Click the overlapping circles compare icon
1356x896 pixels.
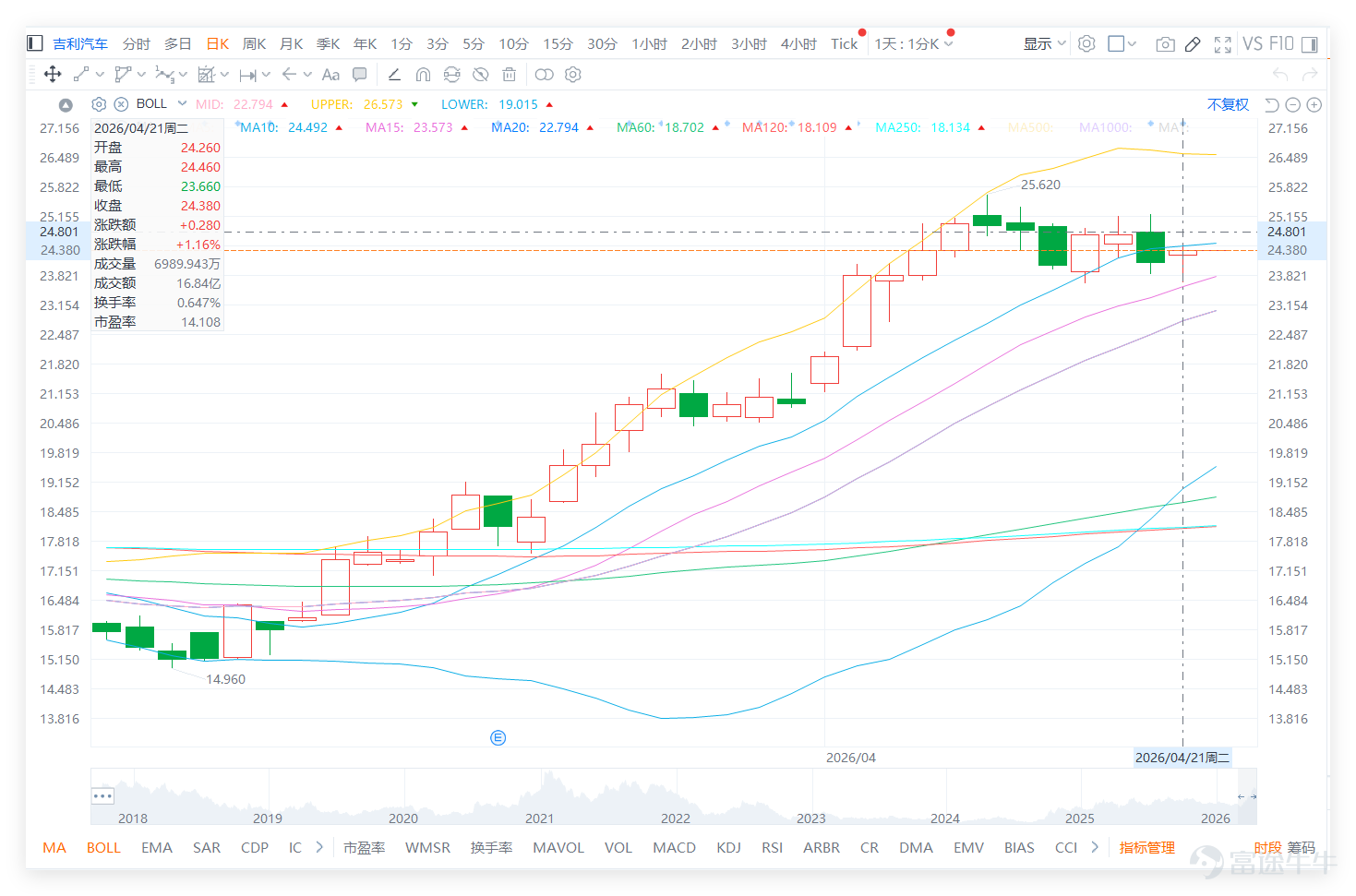tap(545, 75)
